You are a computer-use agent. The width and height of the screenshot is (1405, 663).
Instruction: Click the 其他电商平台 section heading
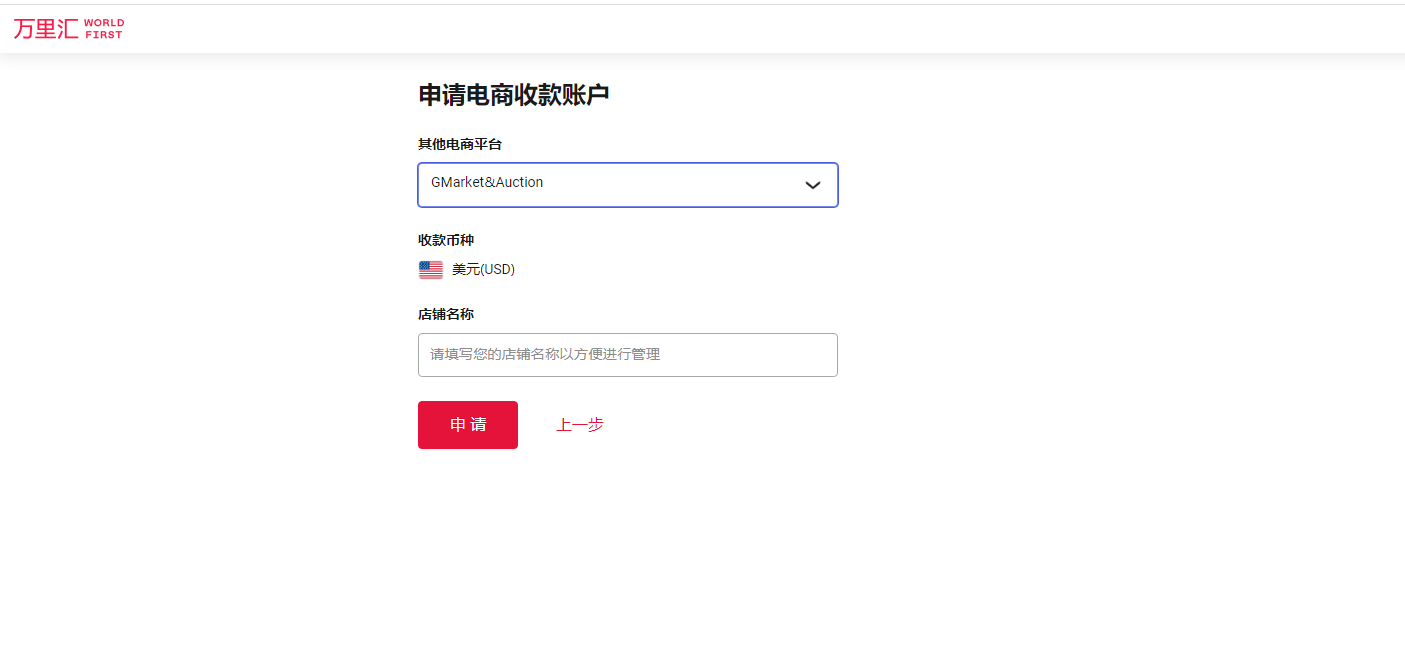pos(460,144)
